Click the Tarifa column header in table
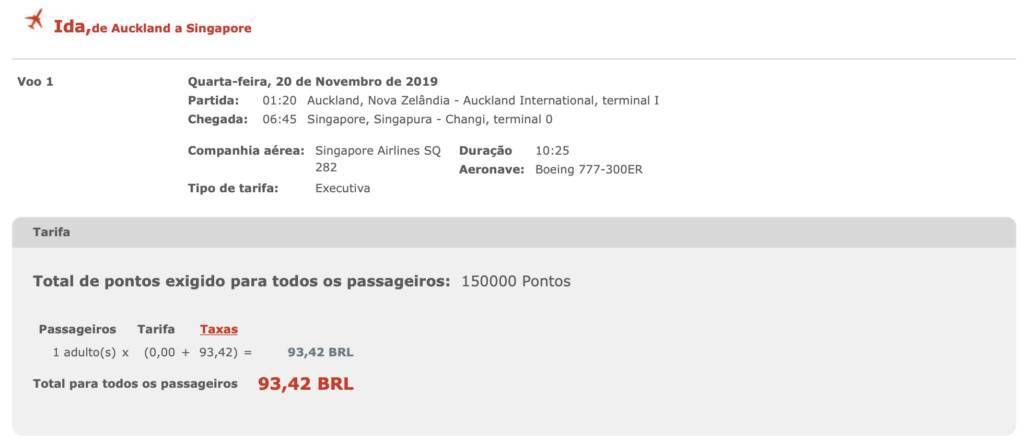The width and height of the screenshot is (1024, 441). [156, 329]
